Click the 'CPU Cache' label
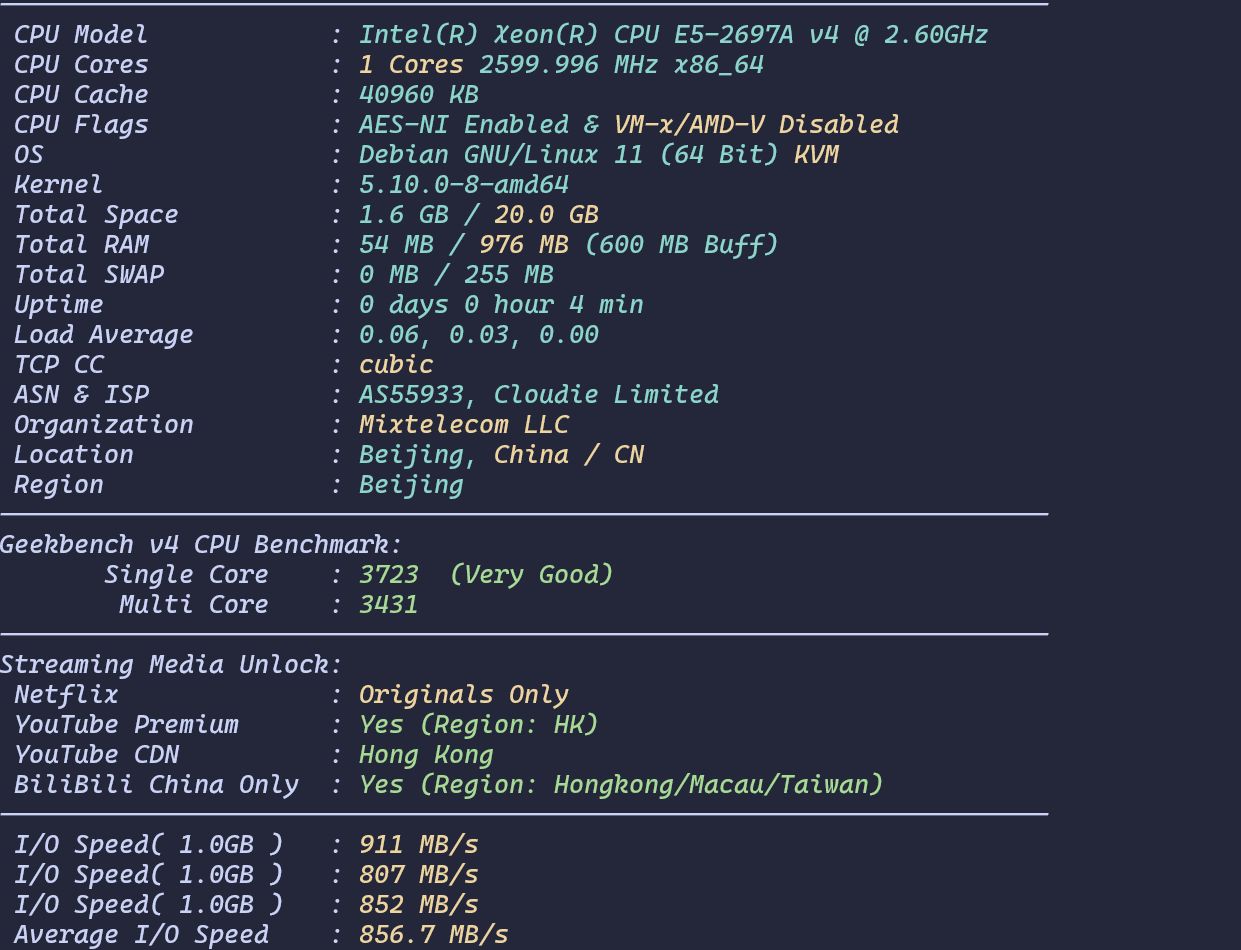 pyautogui.click(x=81, y=95)
